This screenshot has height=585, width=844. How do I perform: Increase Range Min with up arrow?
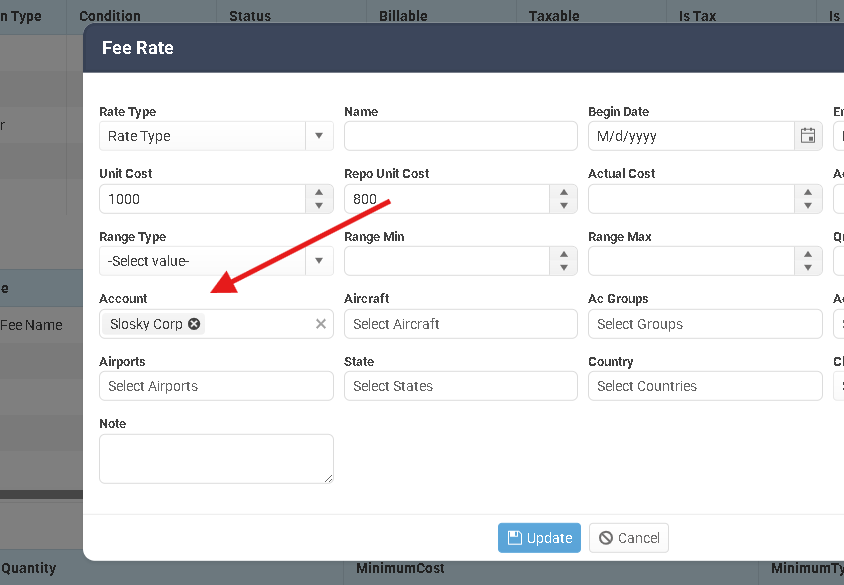point(564,255)
